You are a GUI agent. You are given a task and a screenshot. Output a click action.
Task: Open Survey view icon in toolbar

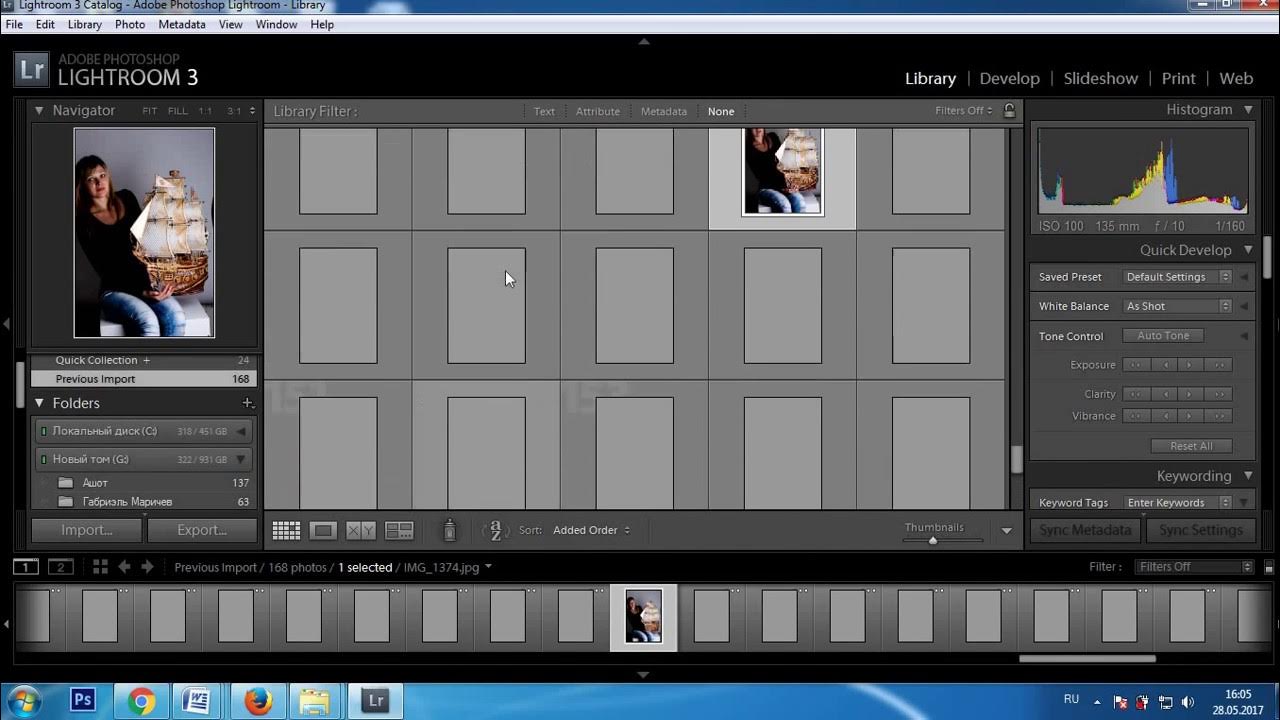coord(399,531)
